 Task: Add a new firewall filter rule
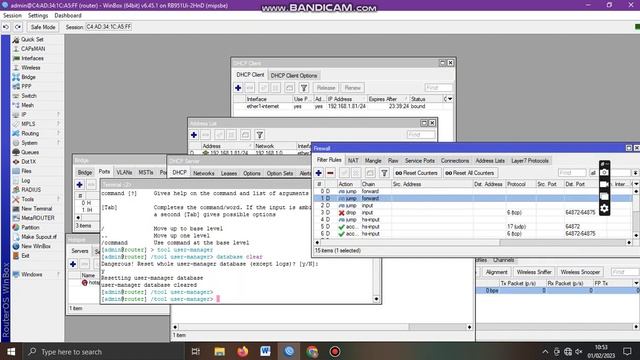click(319, 173)
